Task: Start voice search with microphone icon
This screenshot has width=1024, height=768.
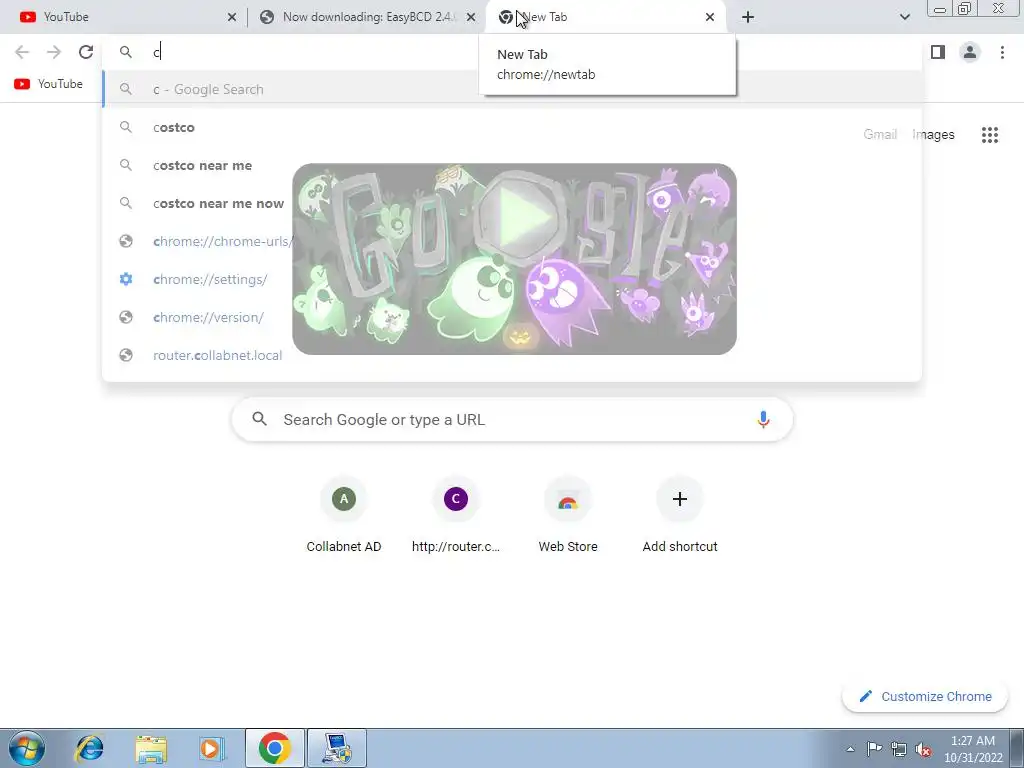Action: click(x=763, y=419)
